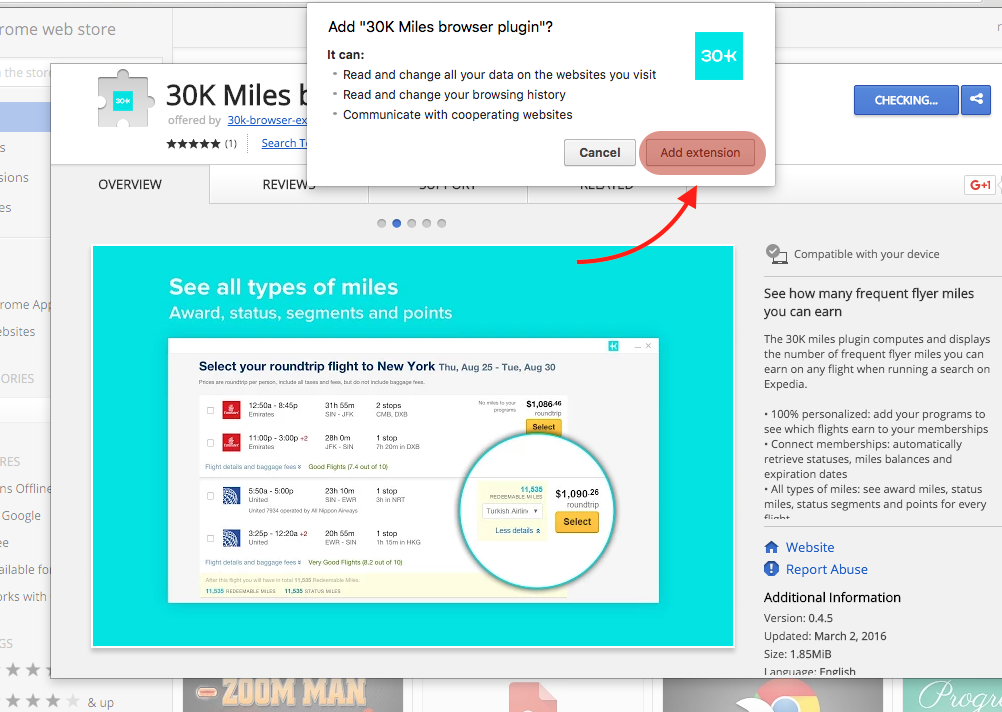Open the Website link
This screenshot has height=712, width=1002.
click(810, 547)
